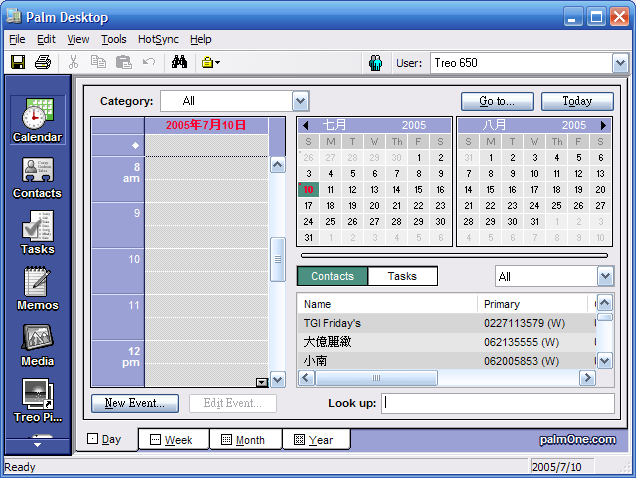The image size is (636, 478).
Task: Click contacts list horizontal scroll right arrow
Action: (587, 378)
